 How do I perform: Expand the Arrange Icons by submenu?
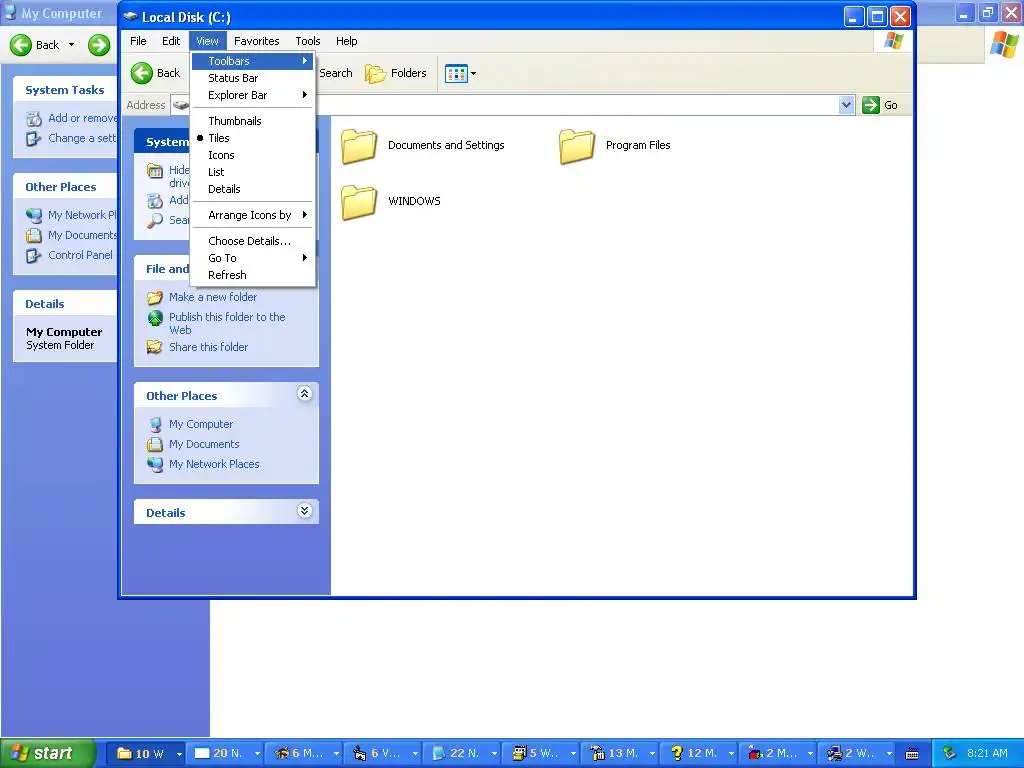[x=253, y=215]
